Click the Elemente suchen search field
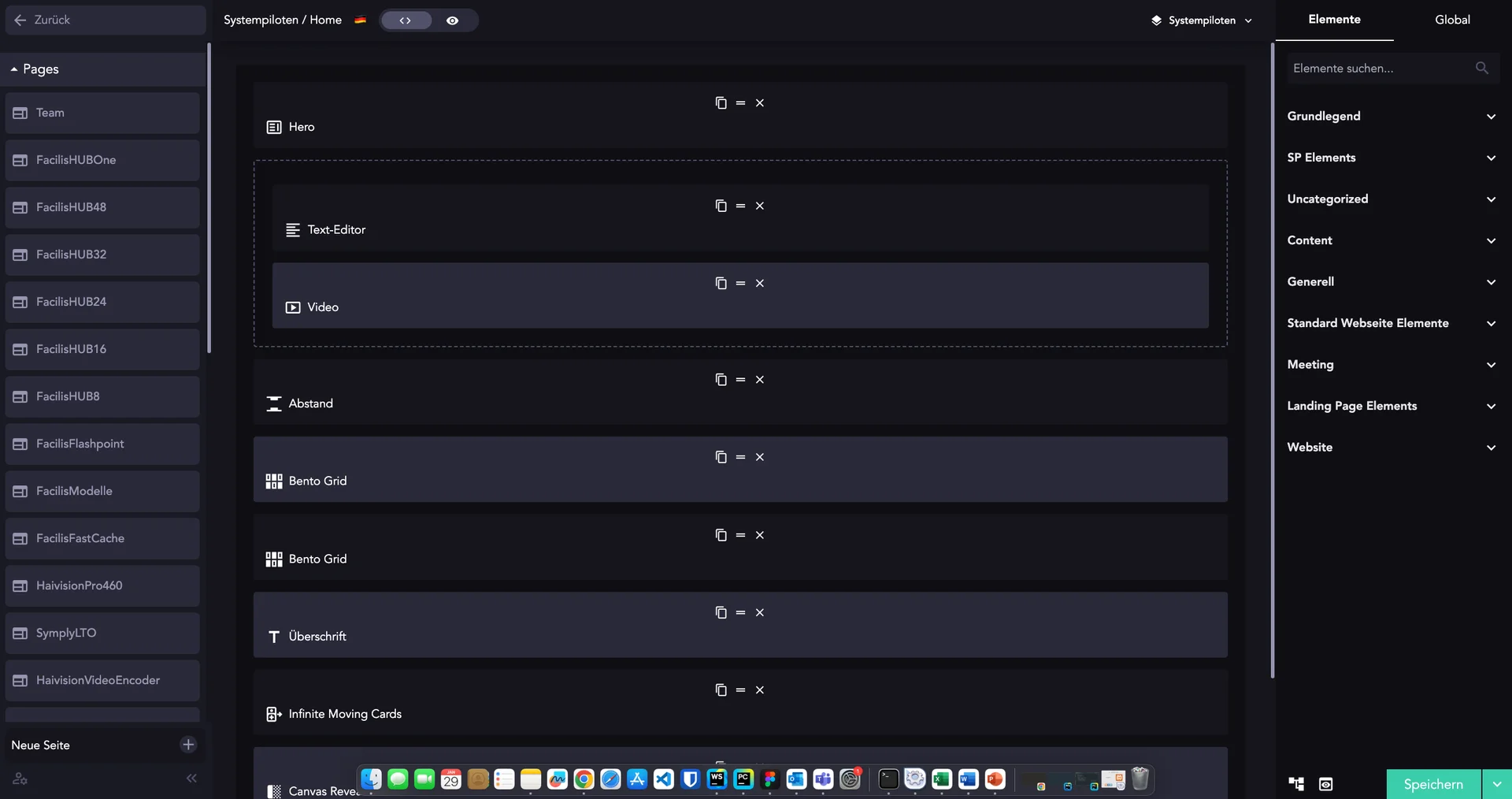 click(1393, 69)
